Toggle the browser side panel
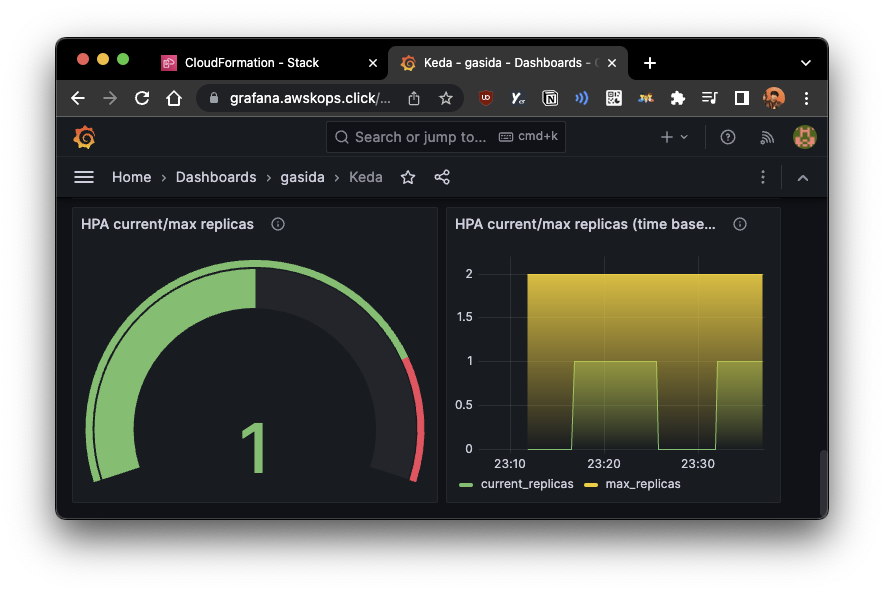Viewport: 884px width, 593px height. click(x=742, y=99)
